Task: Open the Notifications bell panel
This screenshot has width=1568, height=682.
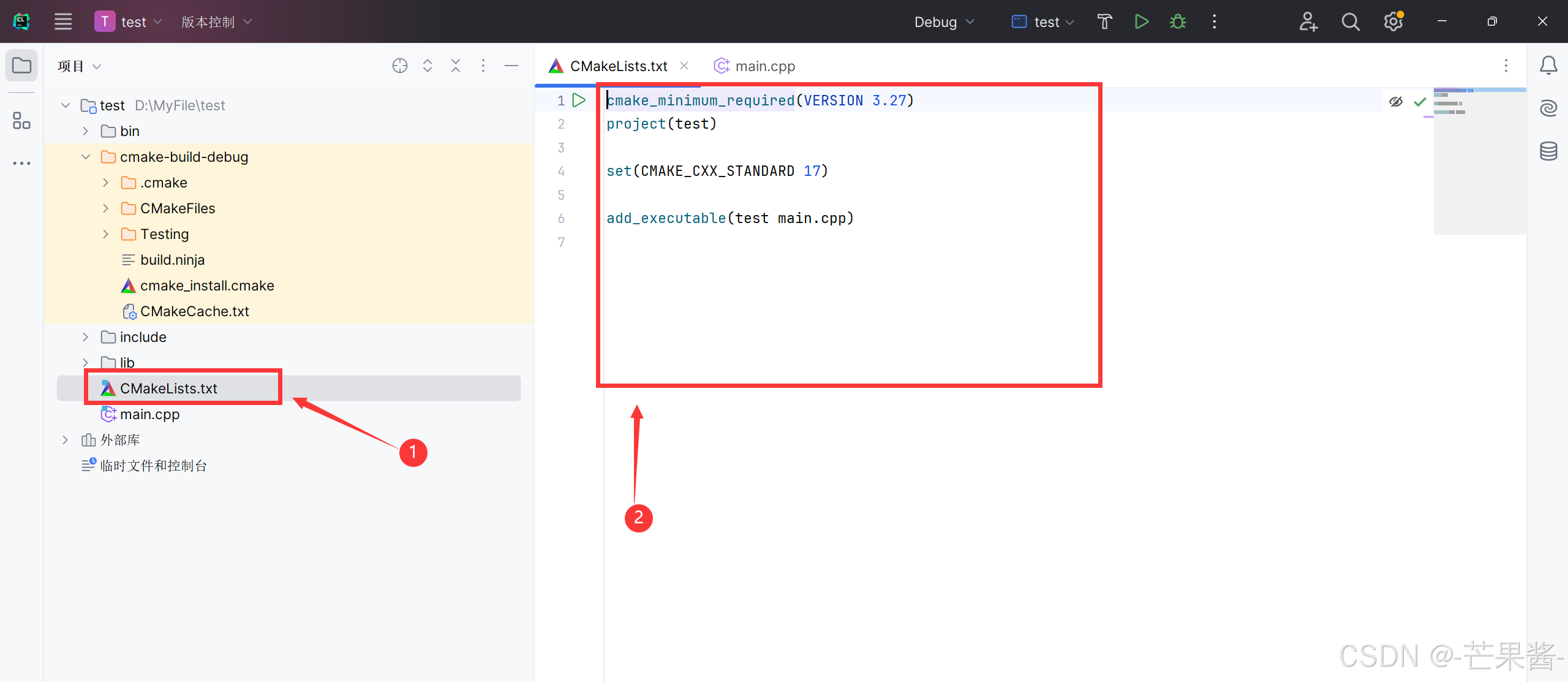Action: point(1548,65)
